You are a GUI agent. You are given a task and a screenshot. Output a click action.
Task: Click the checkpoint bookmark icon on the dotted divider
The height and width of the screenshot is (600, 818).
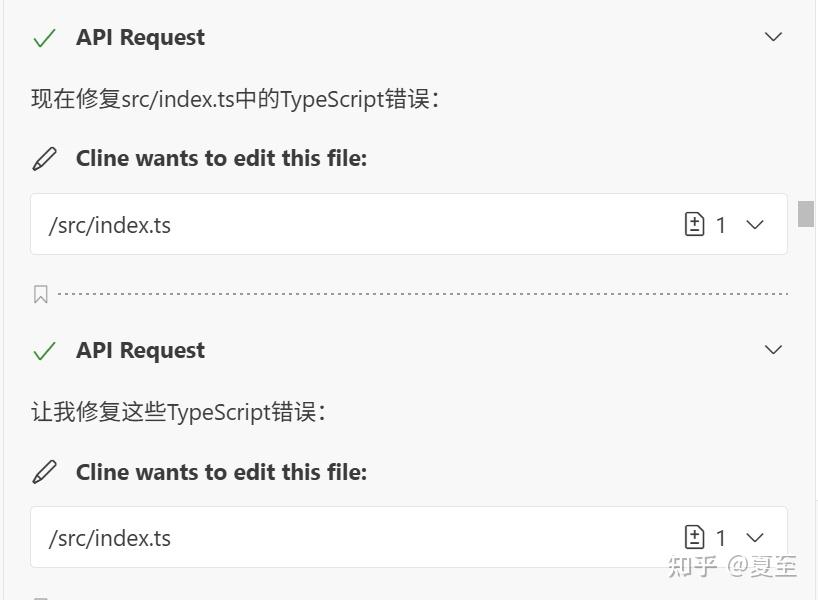pyautogui.click(x=41, y=294)
